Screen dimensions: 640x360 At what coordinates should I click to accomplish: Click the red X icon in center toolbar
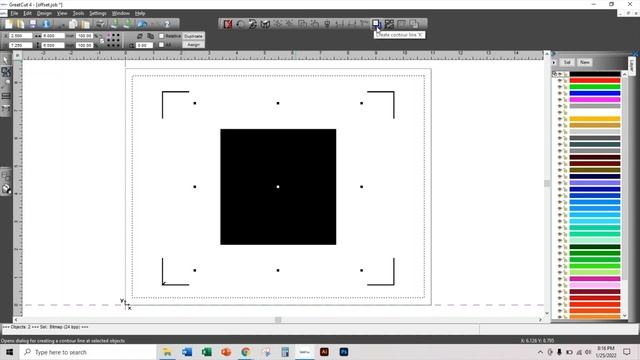[228, 24]
